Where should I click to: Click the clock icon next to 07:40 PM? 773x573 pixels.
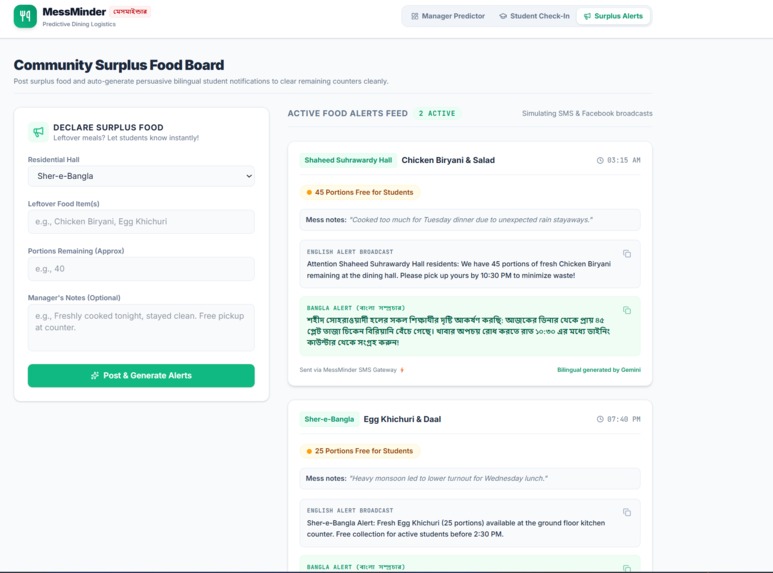pos(600,419)
